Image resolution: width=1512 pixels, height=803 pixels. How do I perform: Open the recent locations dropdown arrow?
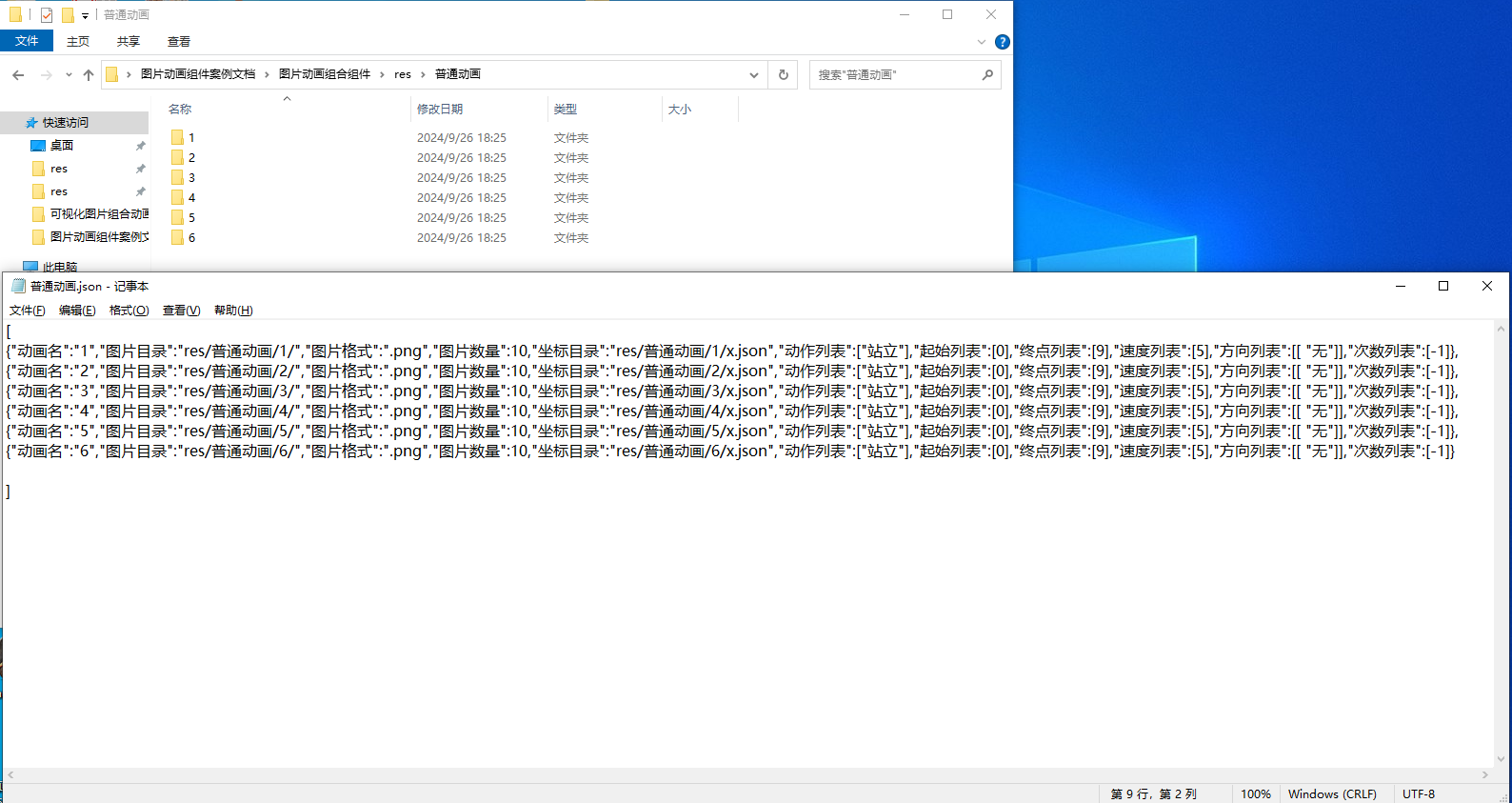[69, 74]
